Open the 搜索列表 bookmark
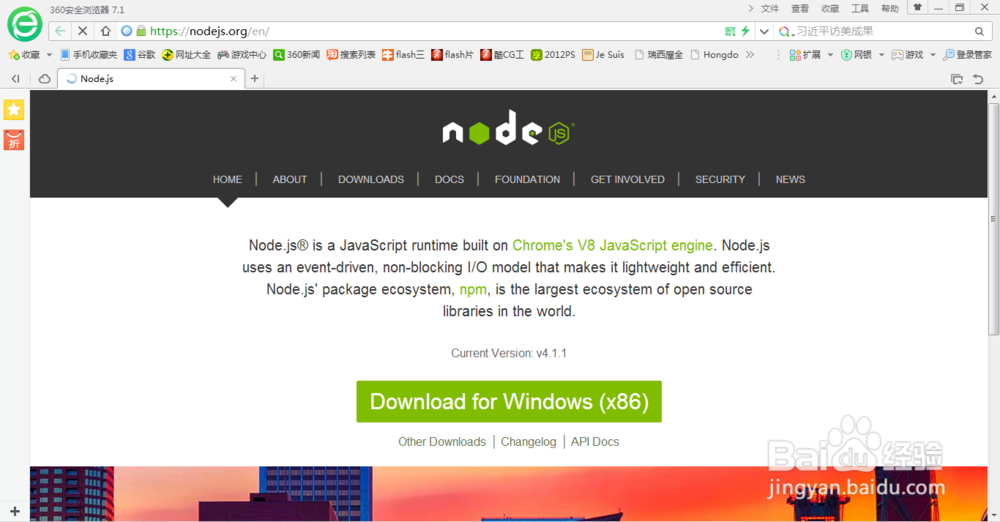Screen dimensions: 1000x522 tap(351, 55)
